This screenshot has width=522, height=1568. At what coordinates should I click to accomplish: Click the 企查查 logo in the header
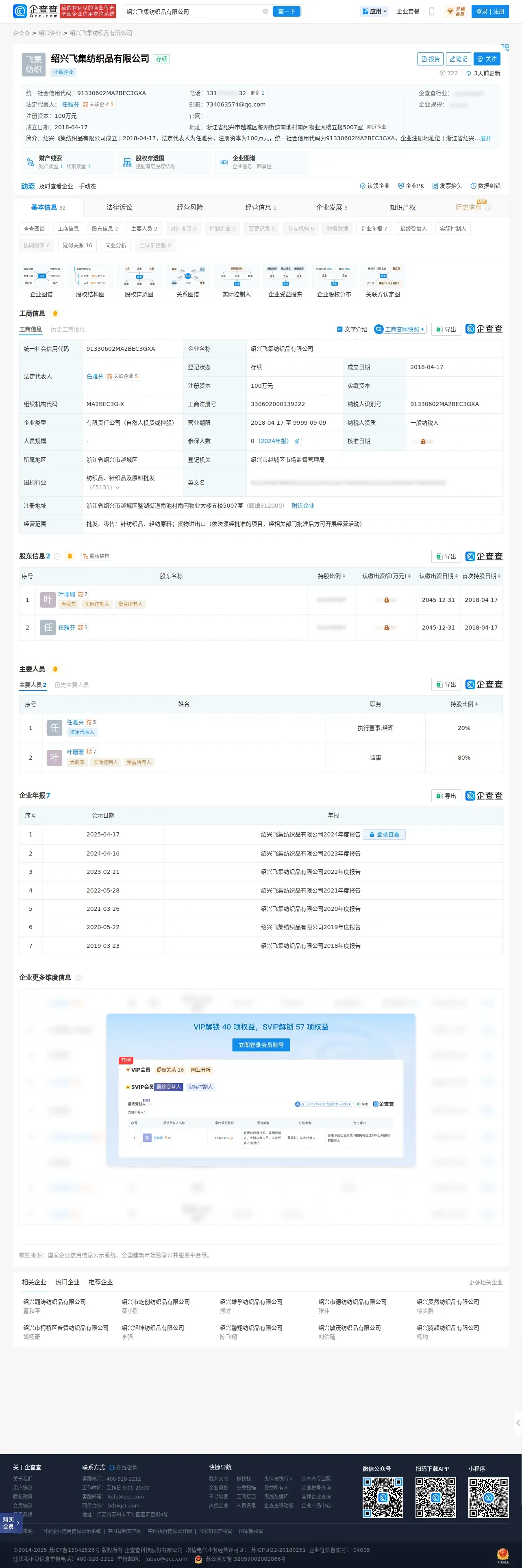(x=35, y=11)
